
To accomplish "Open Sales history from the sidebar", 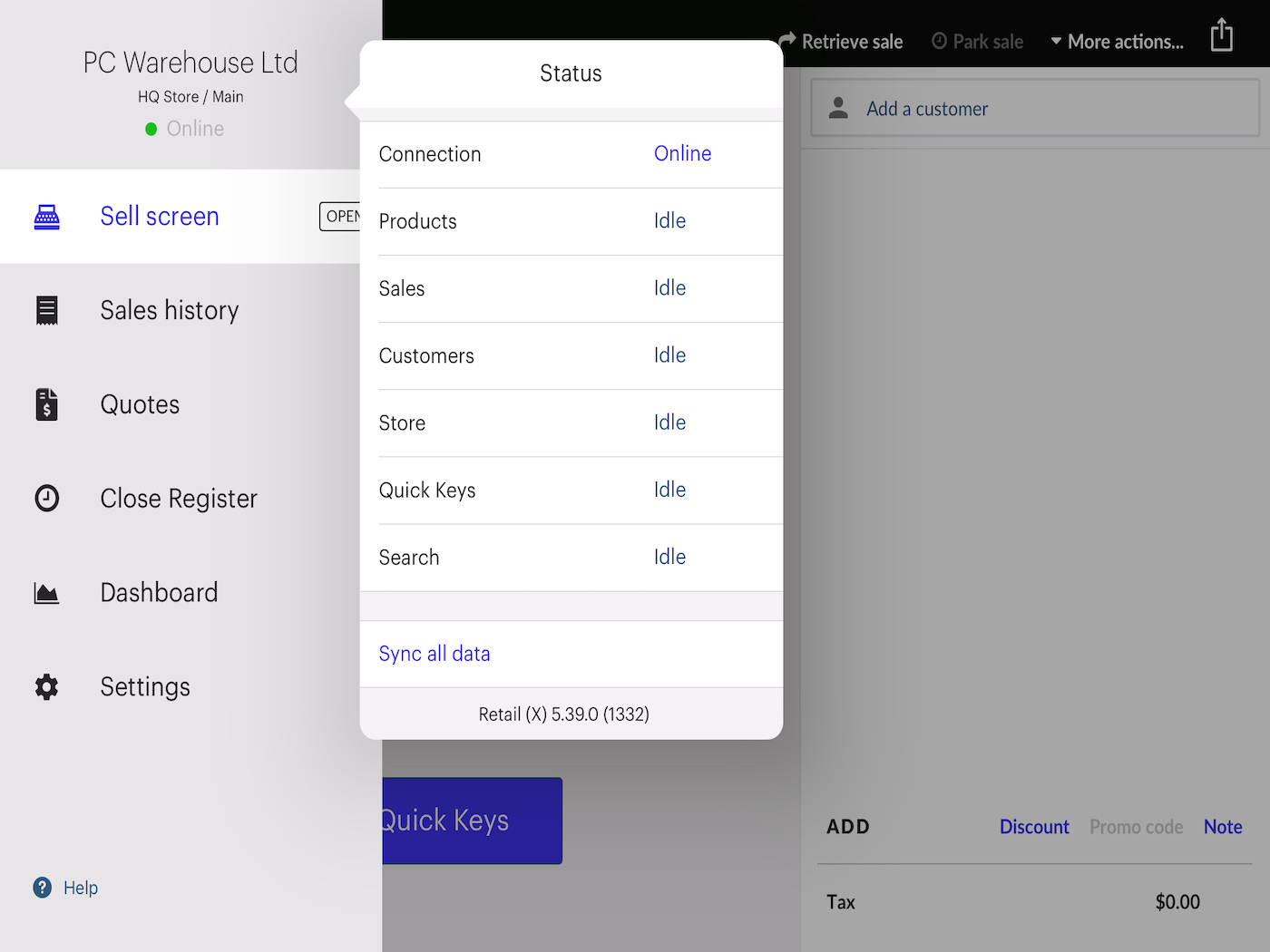I will click(169, 310).
